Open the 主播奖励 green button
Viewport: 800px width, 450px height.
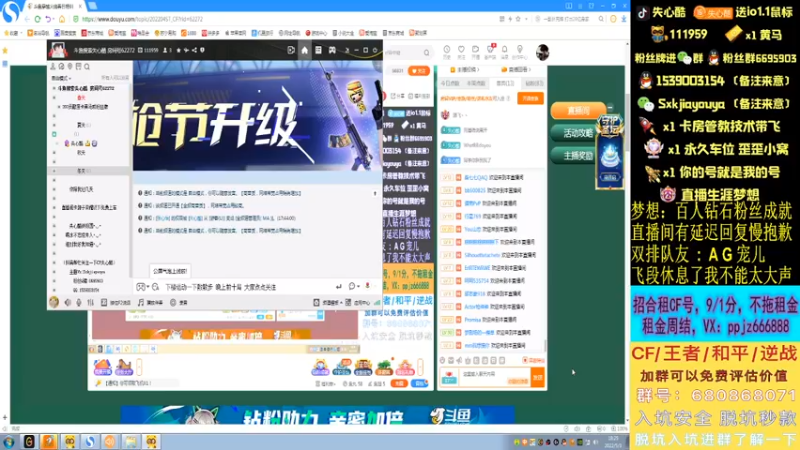coord(575,156)
